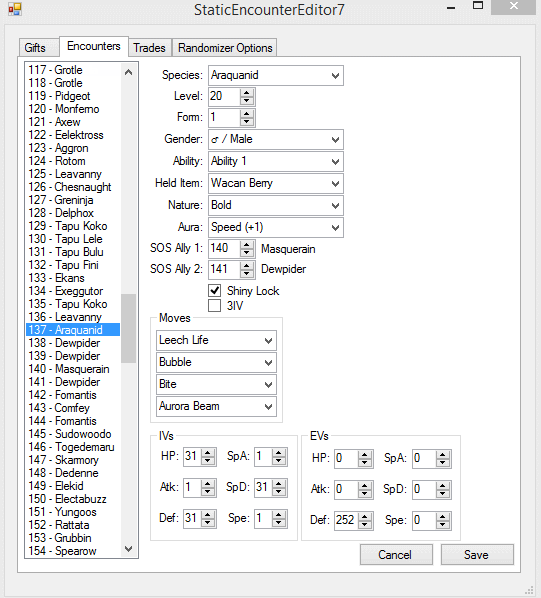
Task: Click the StaticEncounterEditor7 app icon
Action: [x=15, y=9]
